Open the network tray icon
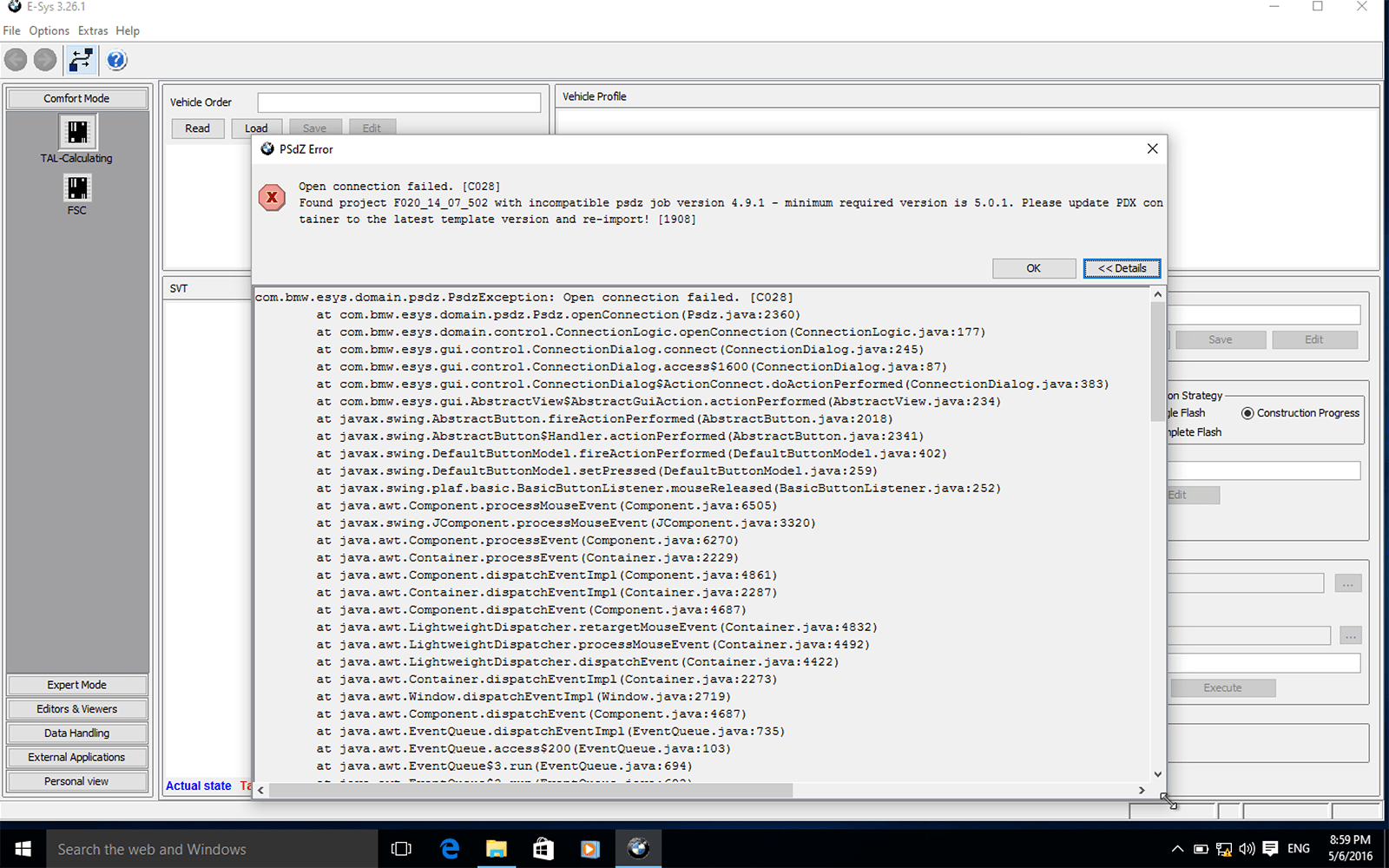 1224,849
